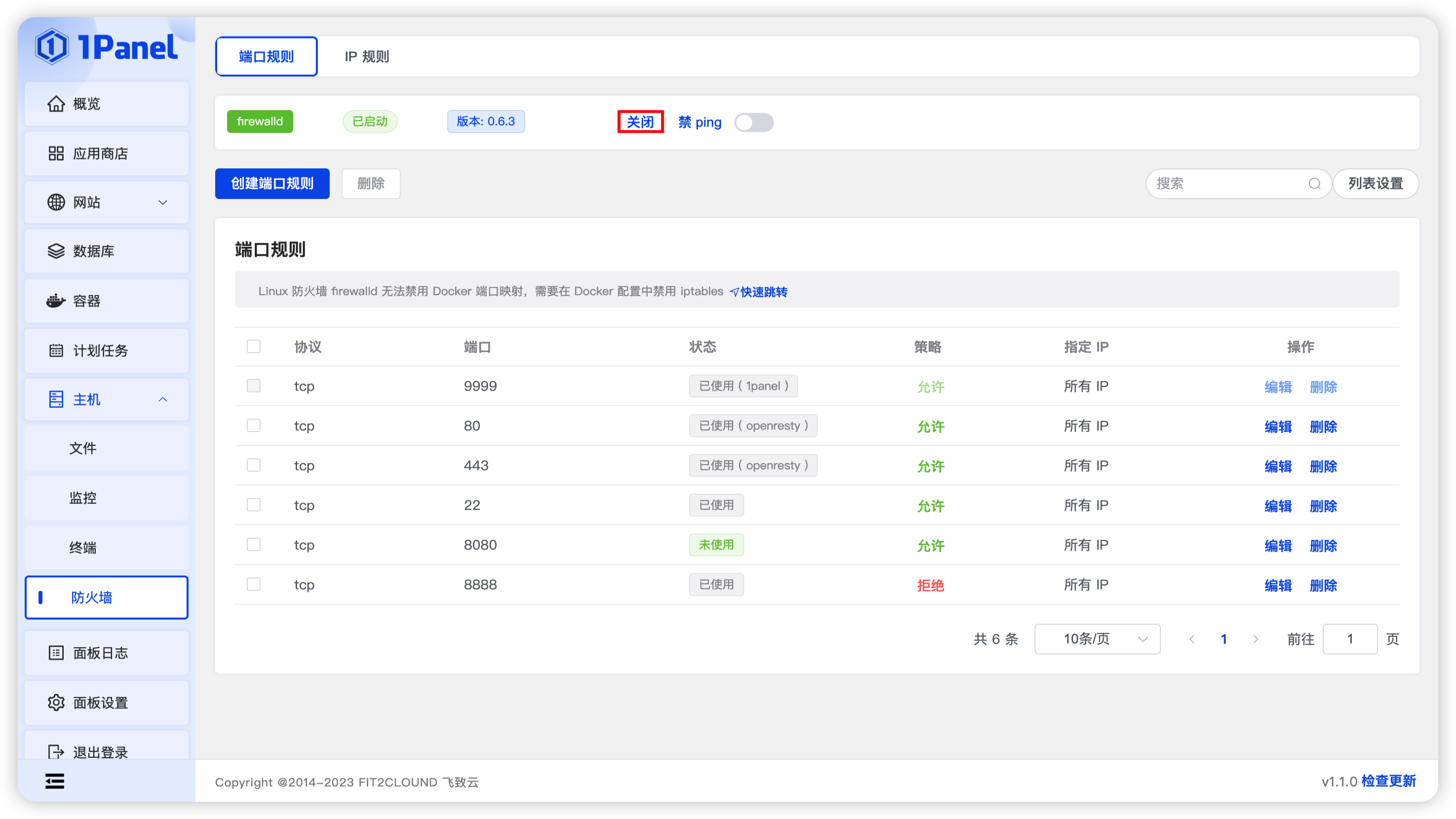Click the database stack icon for 数据库

[55, 251]
